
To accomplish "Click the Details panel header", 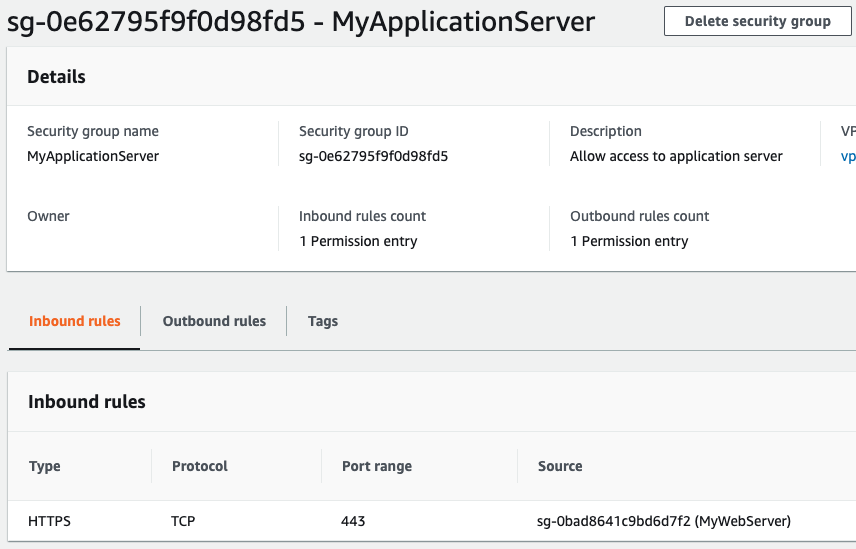I will [x=57, y=77].
